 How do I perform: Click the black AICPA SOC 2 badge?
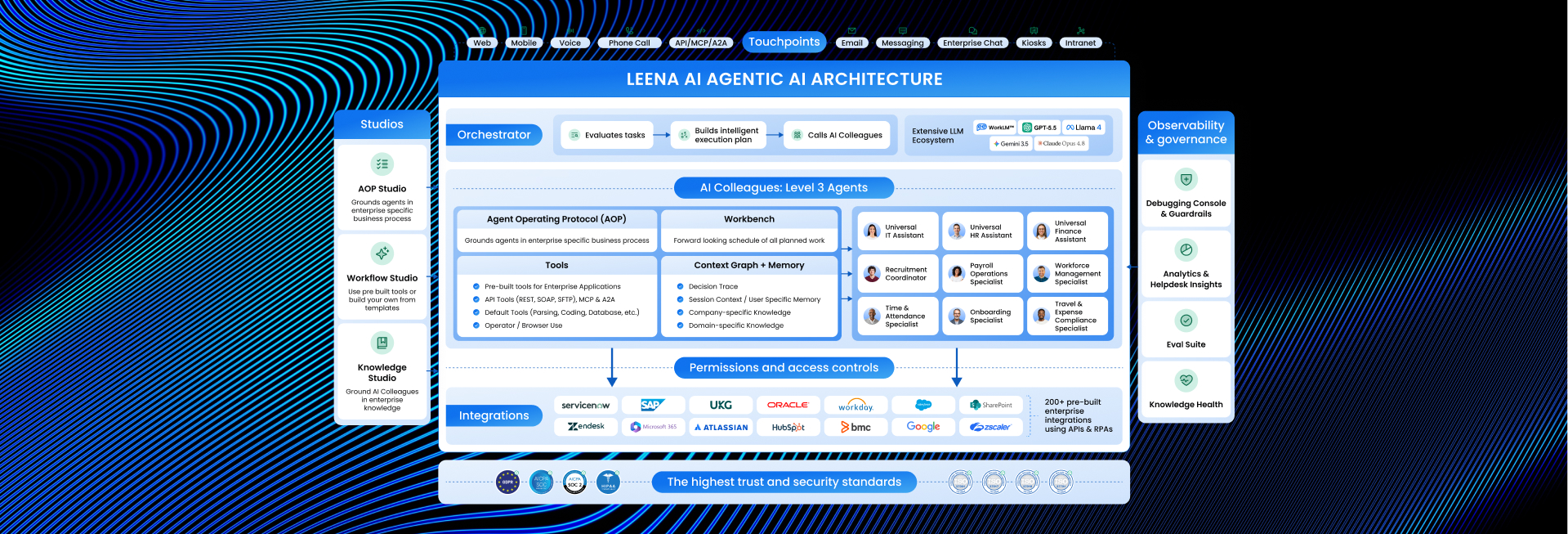tap(574, 482)
